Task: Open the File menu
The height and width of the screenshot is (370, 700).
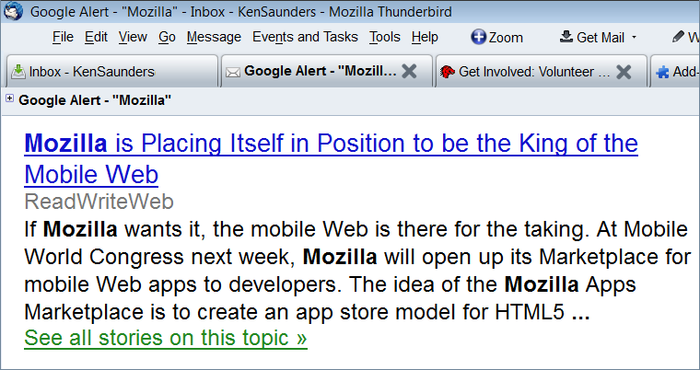Action: click(62, 37)
